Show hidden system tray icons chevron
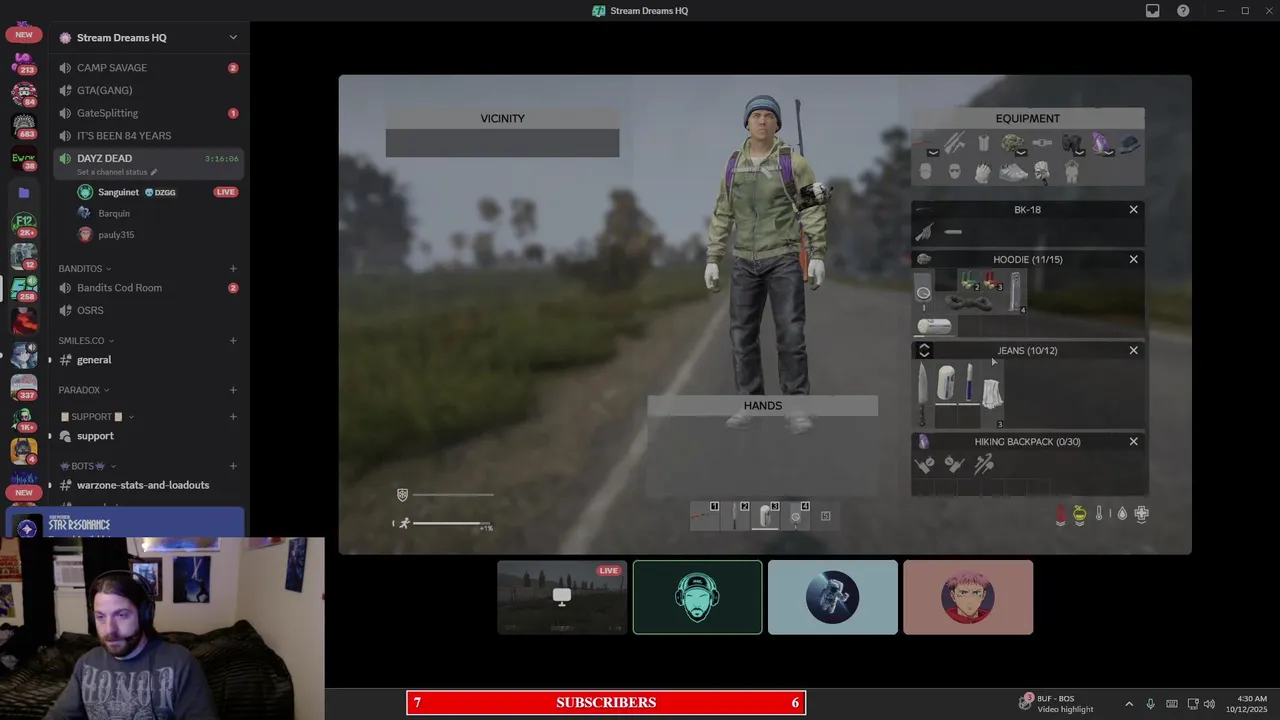Screen dimensions: 1280x720 coord(1129,704)
